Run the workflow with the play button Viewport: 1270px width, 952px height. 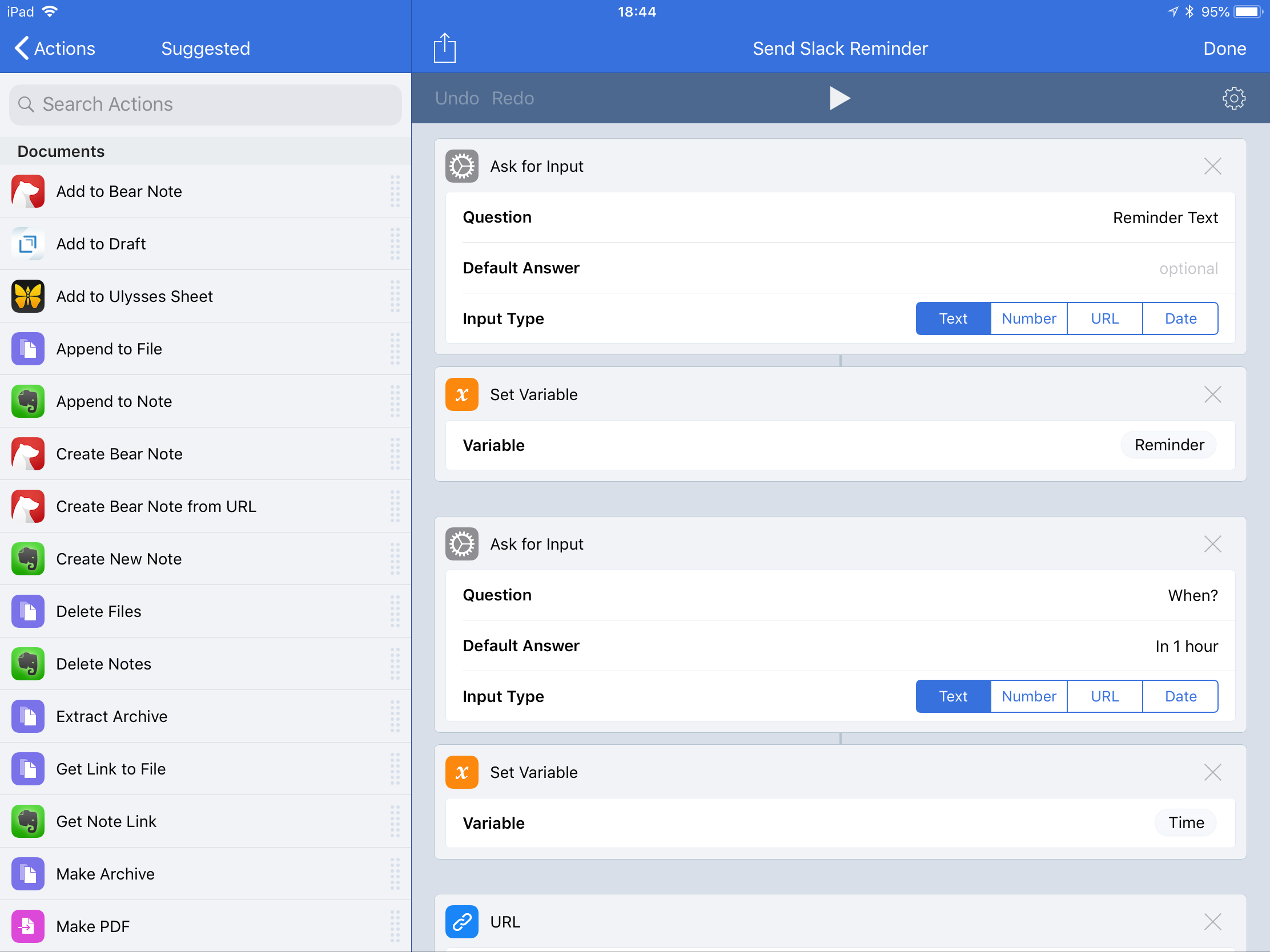click(x=839, y=98)
